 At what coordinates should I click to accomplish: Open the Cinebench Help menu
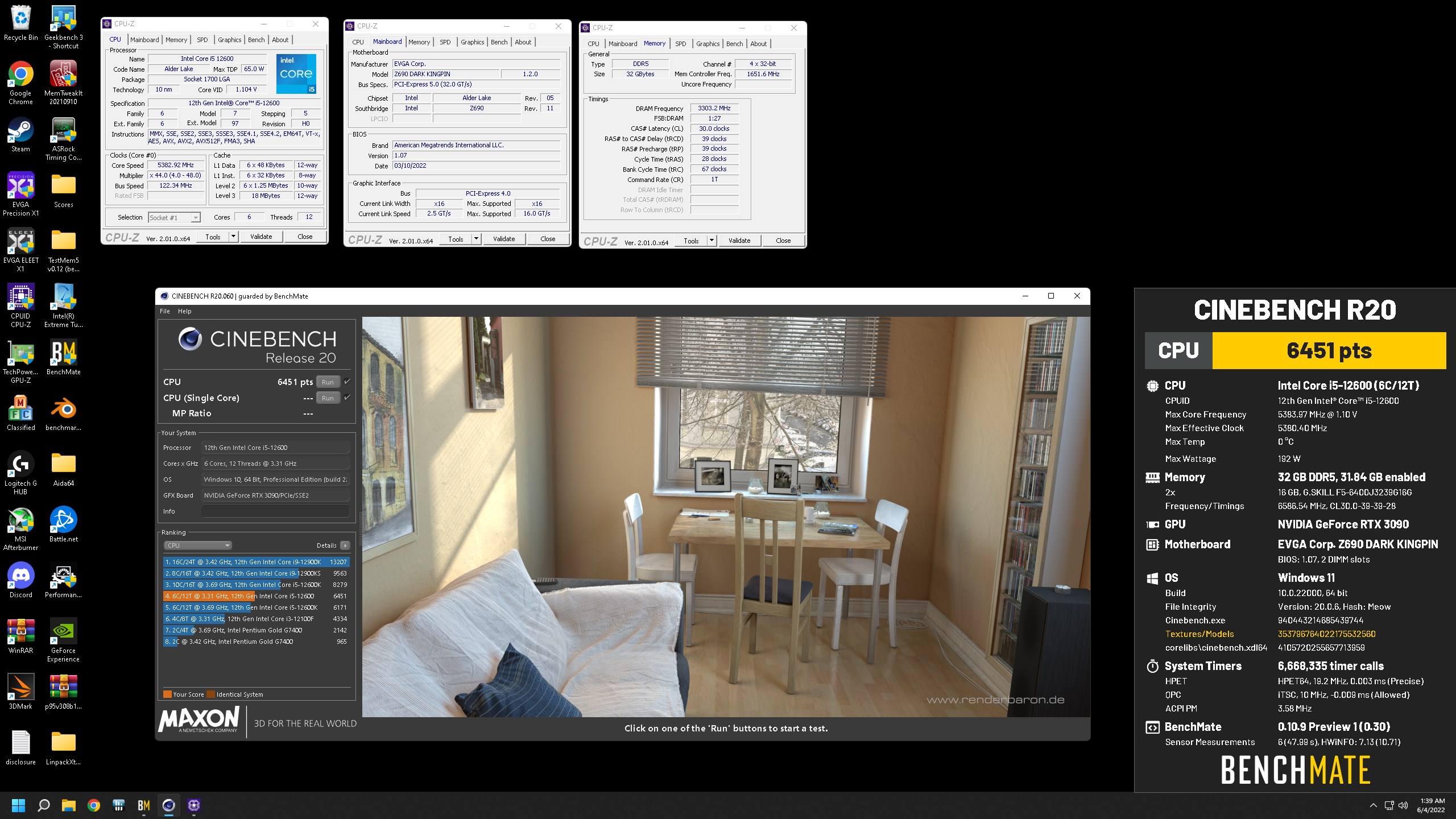click(184, 311)
